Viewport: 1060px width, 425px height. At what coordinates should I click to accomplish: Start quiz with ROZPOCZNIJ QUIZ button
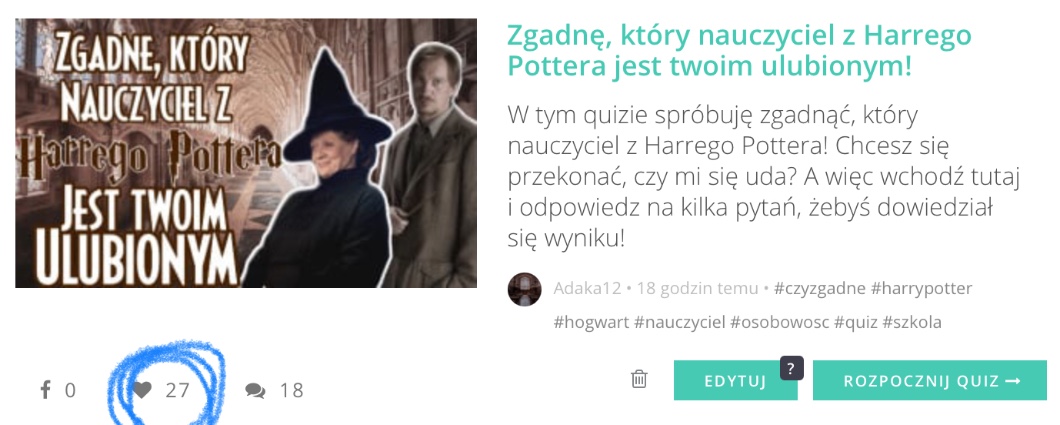930,380
